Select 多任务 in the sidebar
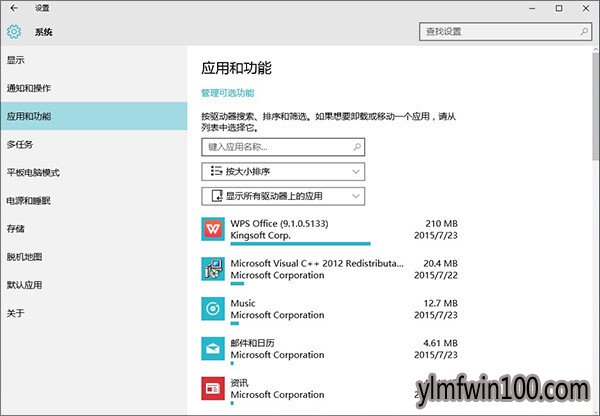The image size is (600, 416). point(94,144)
